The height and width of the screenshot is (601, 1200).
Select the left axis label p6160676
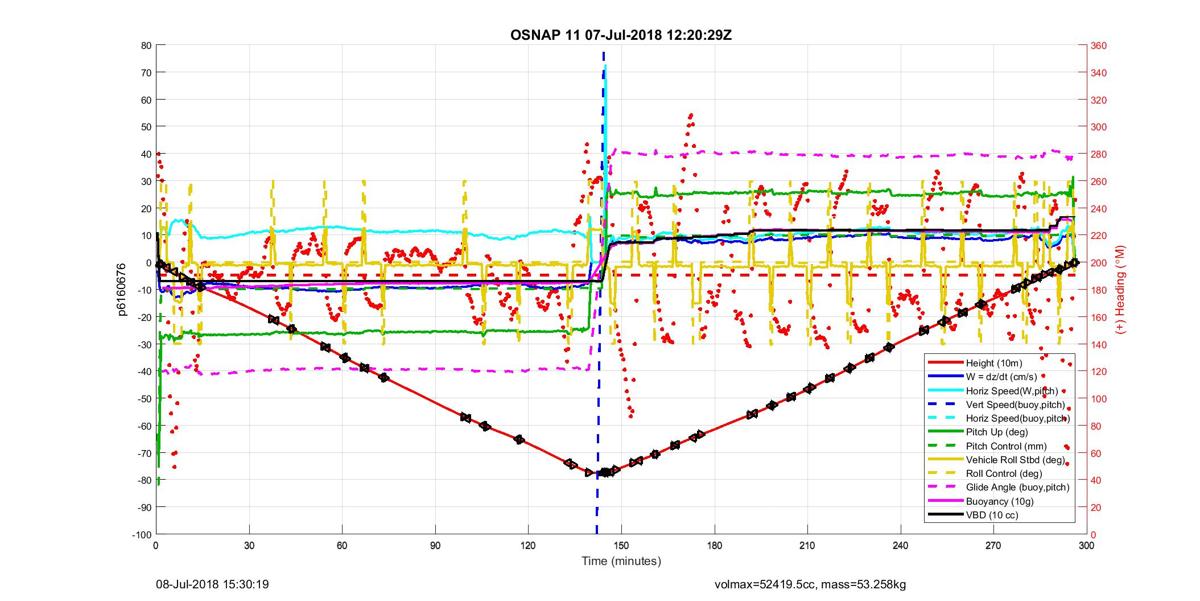click(122, 290)
